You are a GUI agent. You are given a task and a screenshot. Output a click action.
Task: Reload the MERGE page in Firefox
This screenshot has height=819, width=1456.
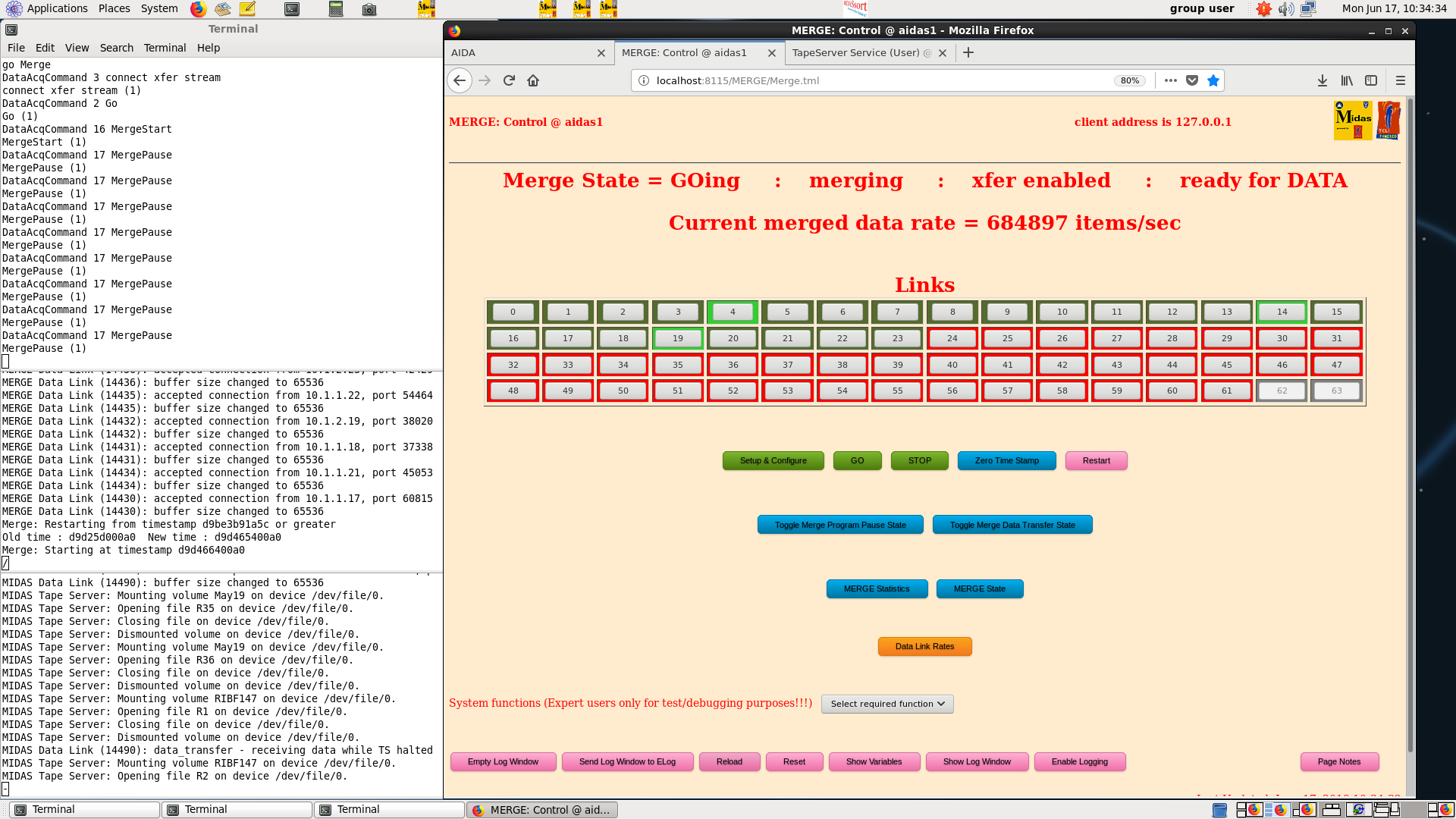[509, 80]
